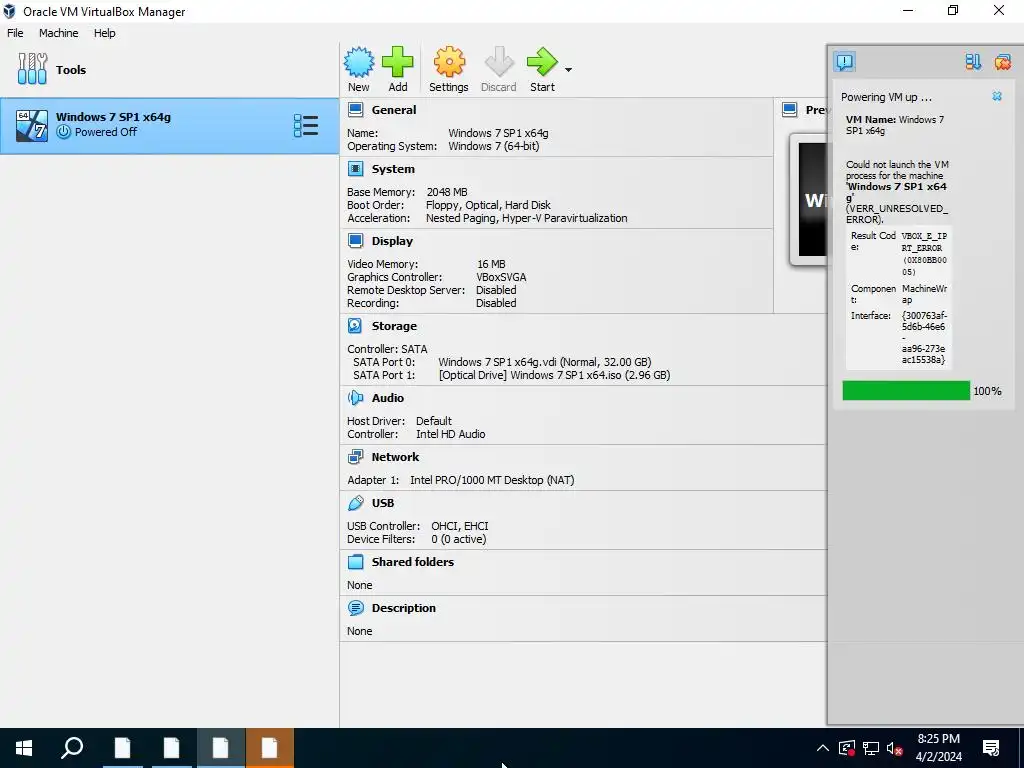Open the Audio settings heading link
The image size is (1024, 768).
pos(388,398)
